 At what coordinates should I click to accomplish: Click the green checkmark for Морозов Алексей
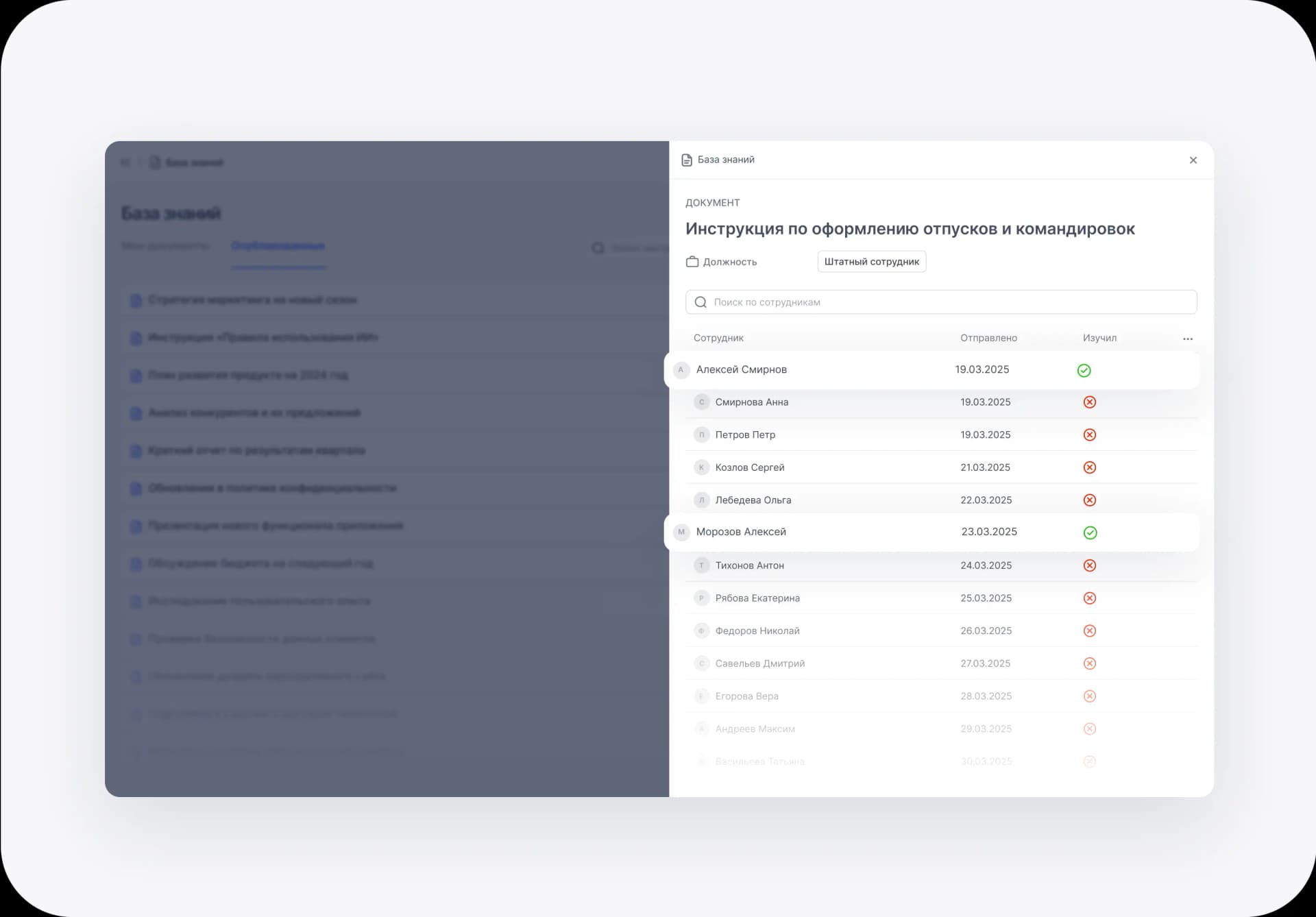pos(1090,533)
